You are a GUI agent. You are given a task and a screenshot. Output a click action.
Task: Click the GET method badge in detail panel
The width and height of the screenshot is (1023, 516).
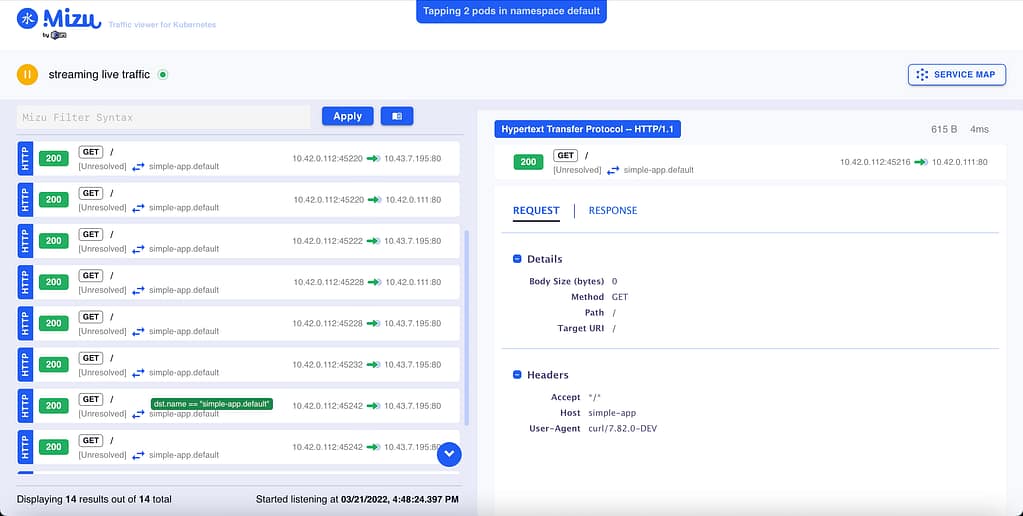click(x=565, y=156)
